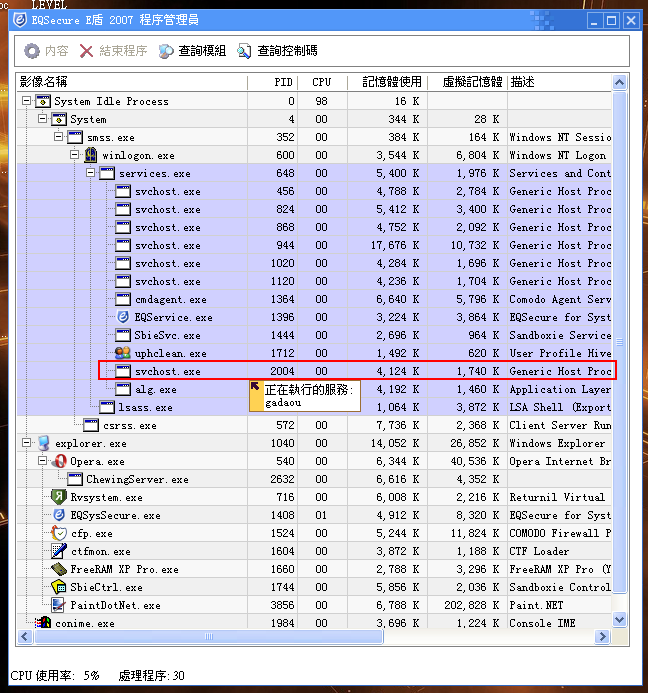
Task: Click the explorer.exe computer icon
Action: (x=43, y=443)
